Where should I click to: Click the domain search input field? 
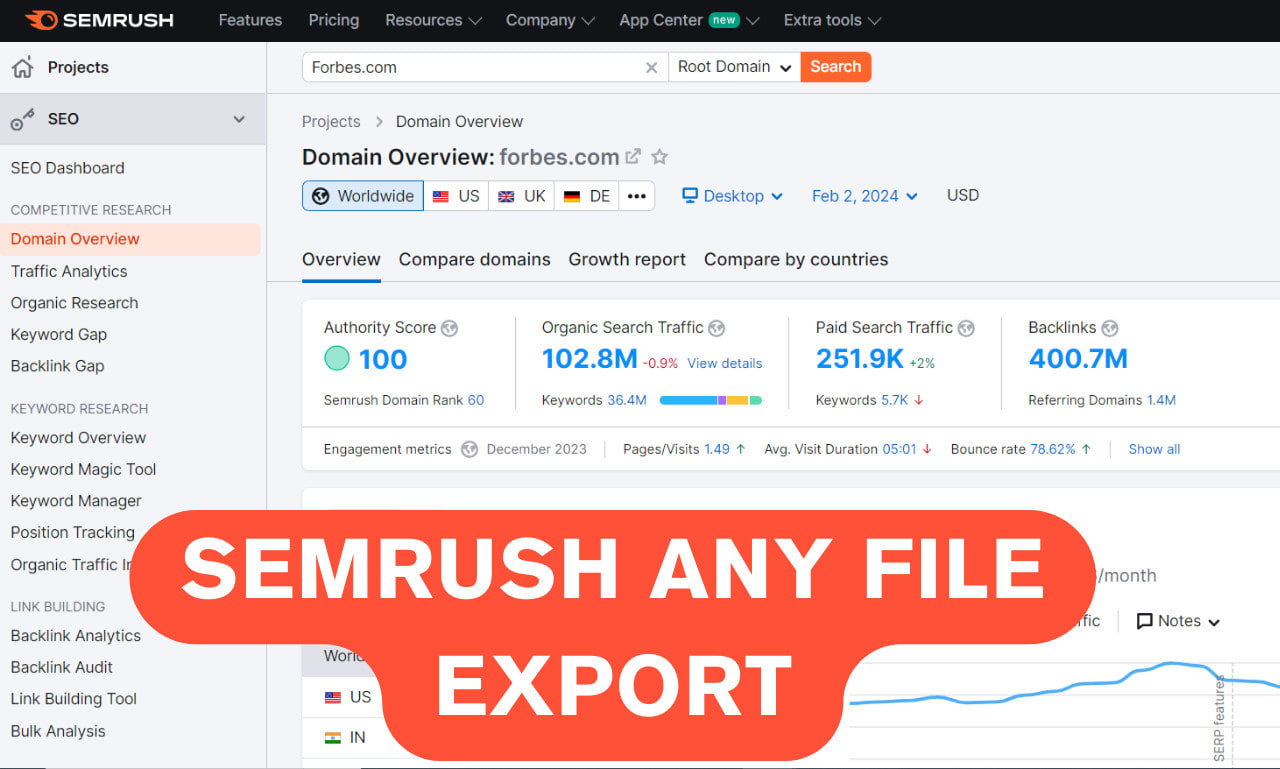470,67
